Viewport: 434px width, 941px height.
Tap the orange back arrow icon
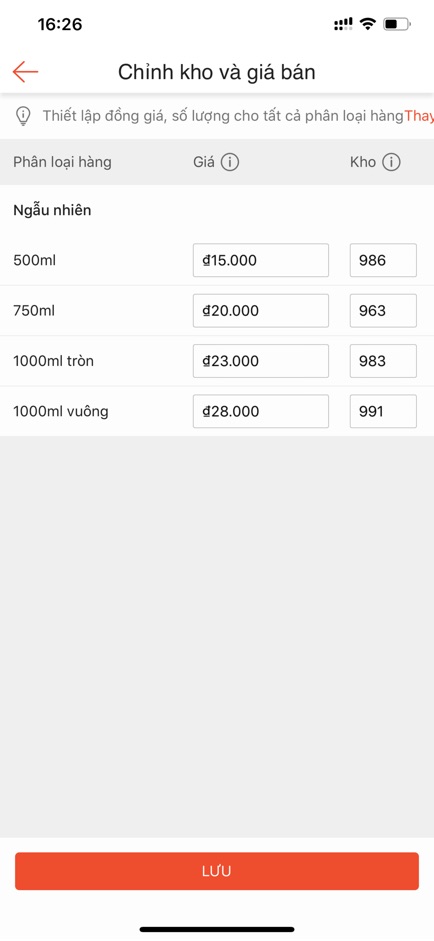25,72
